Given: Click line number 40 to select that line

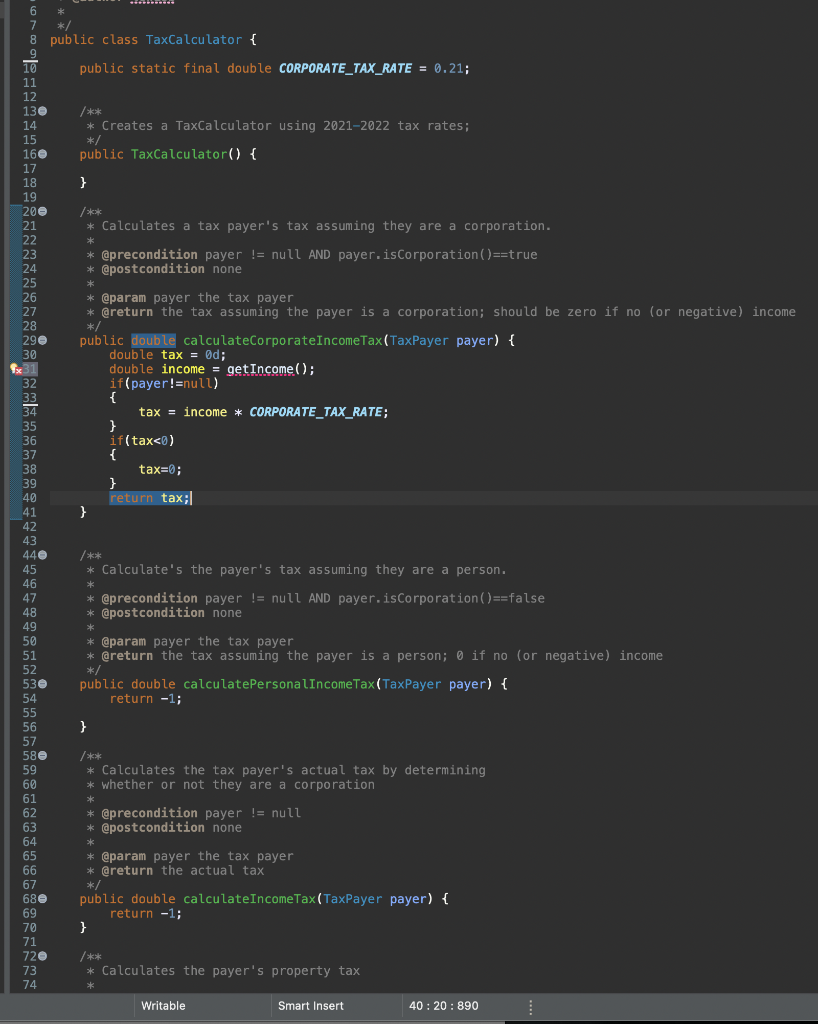Looking at the screenshot, I should click(31, 497).
